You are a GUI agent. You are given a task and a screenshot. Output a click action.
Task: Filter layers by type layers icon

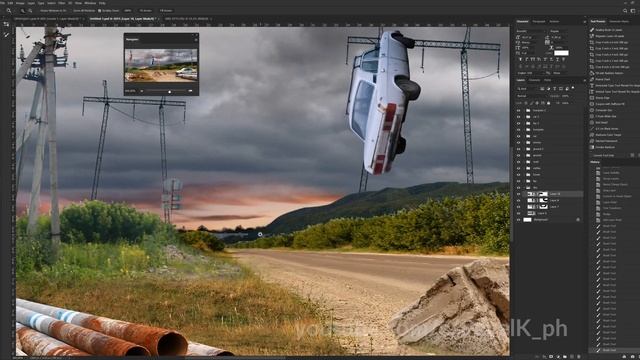pos(554,89)
